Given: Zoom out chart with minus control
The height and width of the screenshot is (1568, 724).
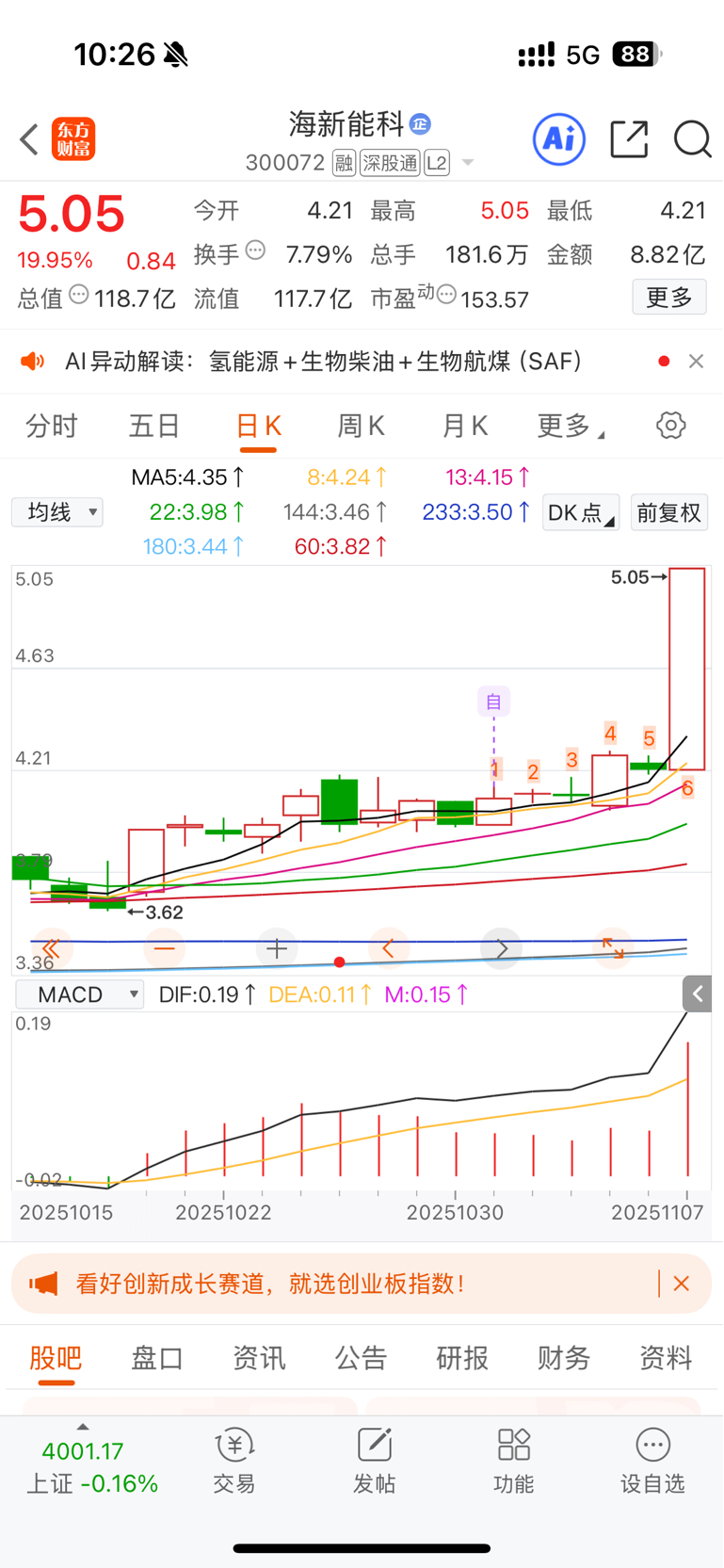Looking at the screenshot, I should pyautogui.click(x=165, y=948).
